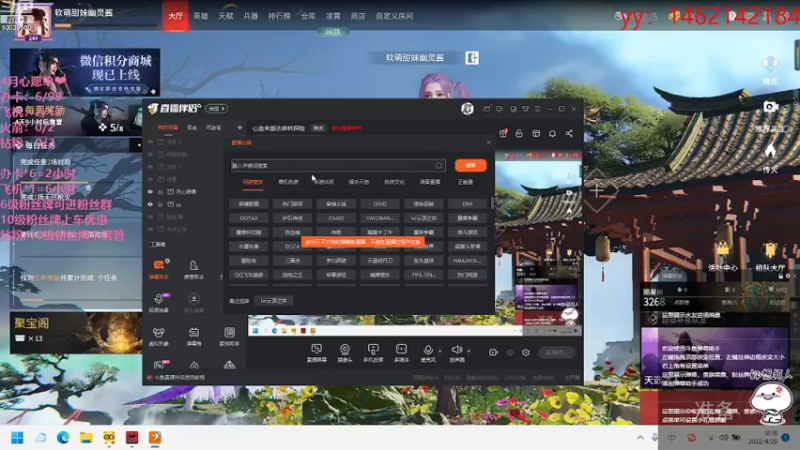Add a multimedia source from the bottom toolbar
This screenshot has height=450, width=800.
(x=402, y=349)
